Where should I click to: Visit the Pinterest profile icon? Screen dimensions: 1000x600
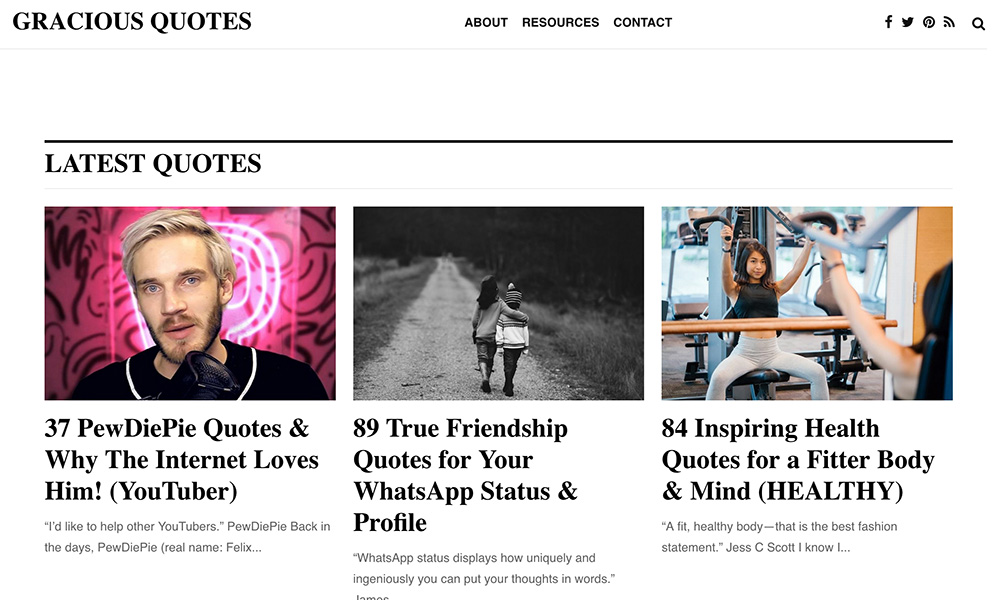click(929, 22)
